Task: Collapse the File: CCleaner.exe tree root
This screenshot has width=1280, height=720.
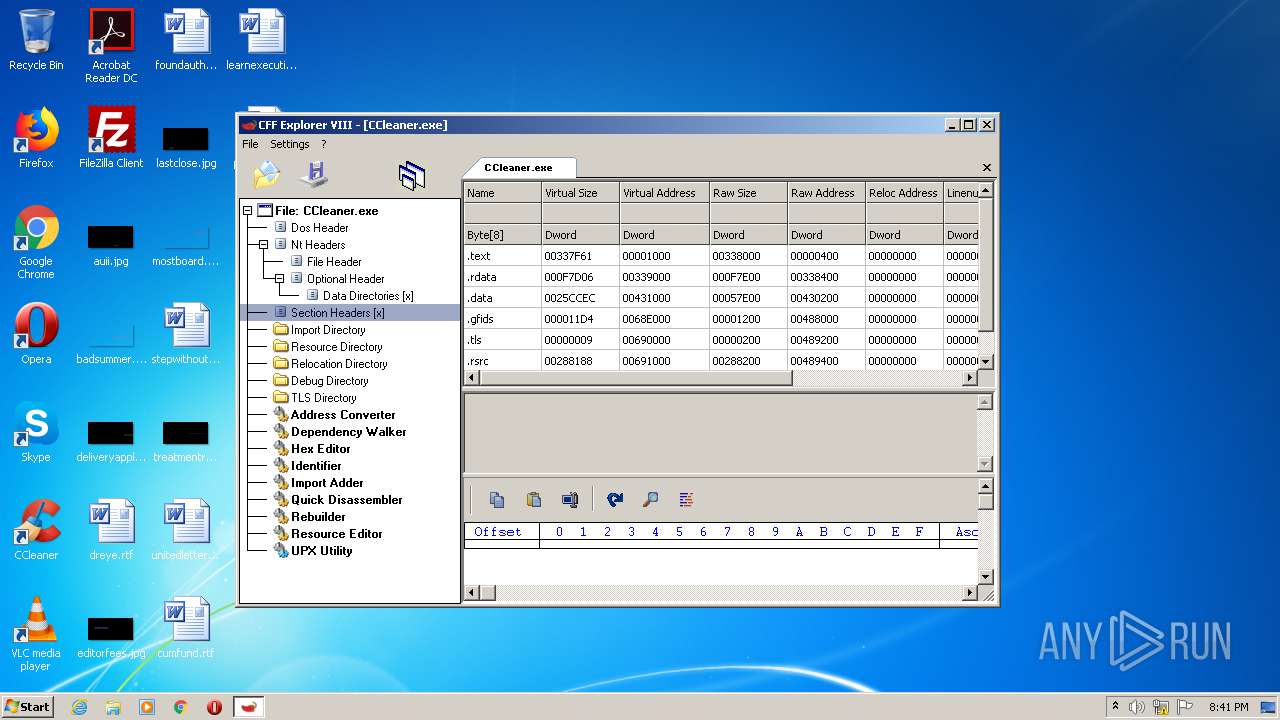Action: click(247, 211)
